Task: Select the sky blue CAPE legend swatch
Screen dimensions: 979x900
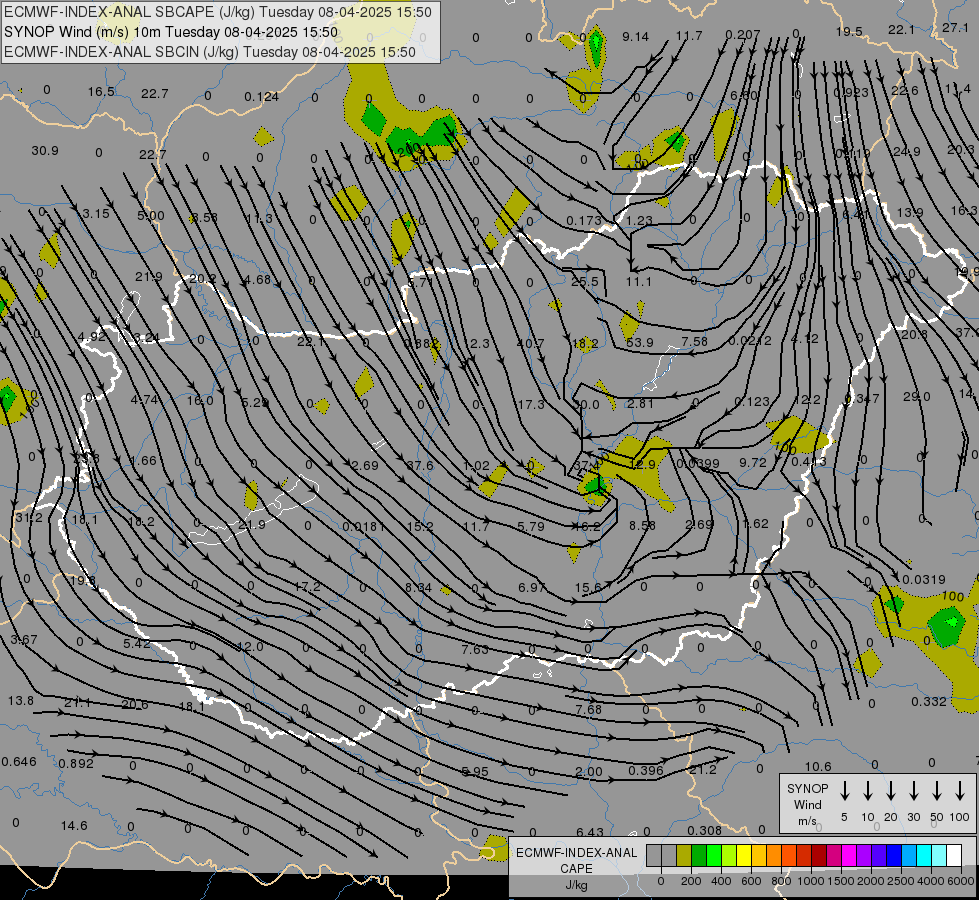Action: click(910, 856)
